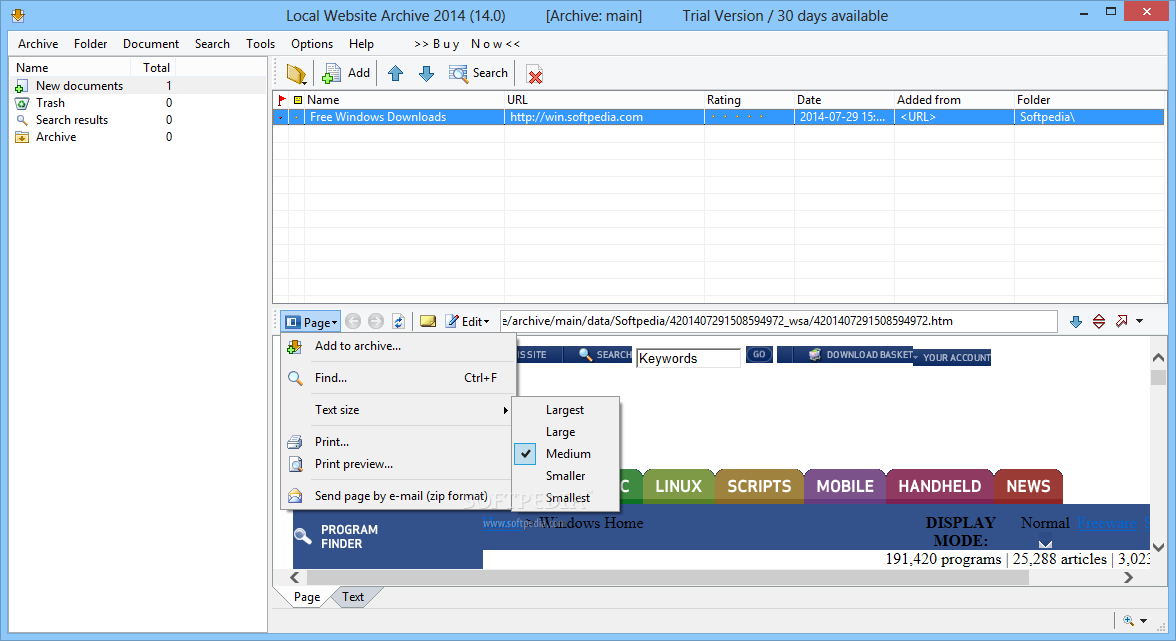Move document down with toolbar blue down arrow
The height and width of the screenshot is (641, 1176).
pos(426,73)
